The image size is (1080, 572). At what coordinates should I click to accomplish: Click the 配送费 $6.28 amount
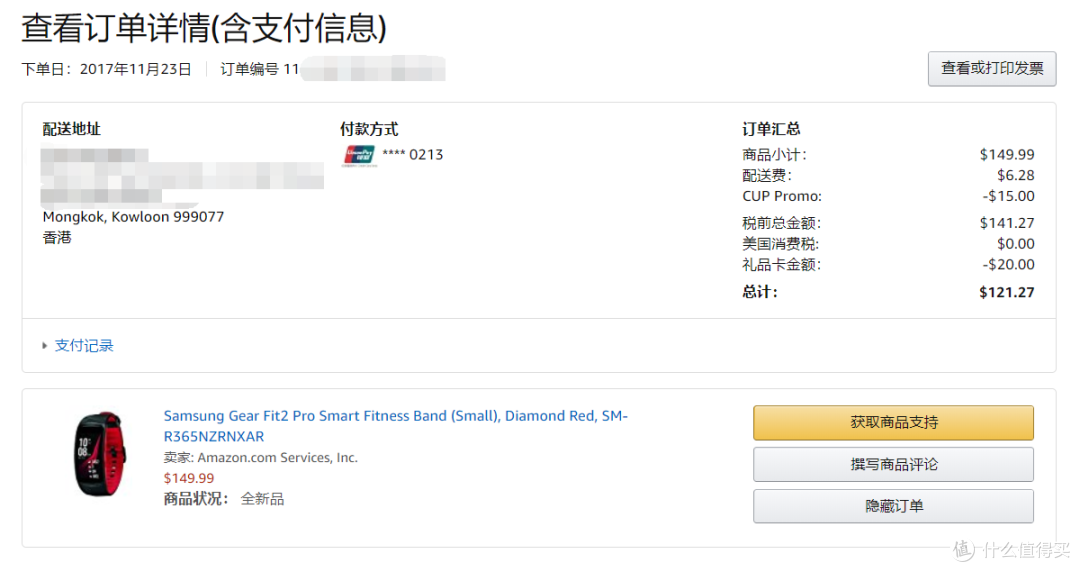click(1015, 176)
